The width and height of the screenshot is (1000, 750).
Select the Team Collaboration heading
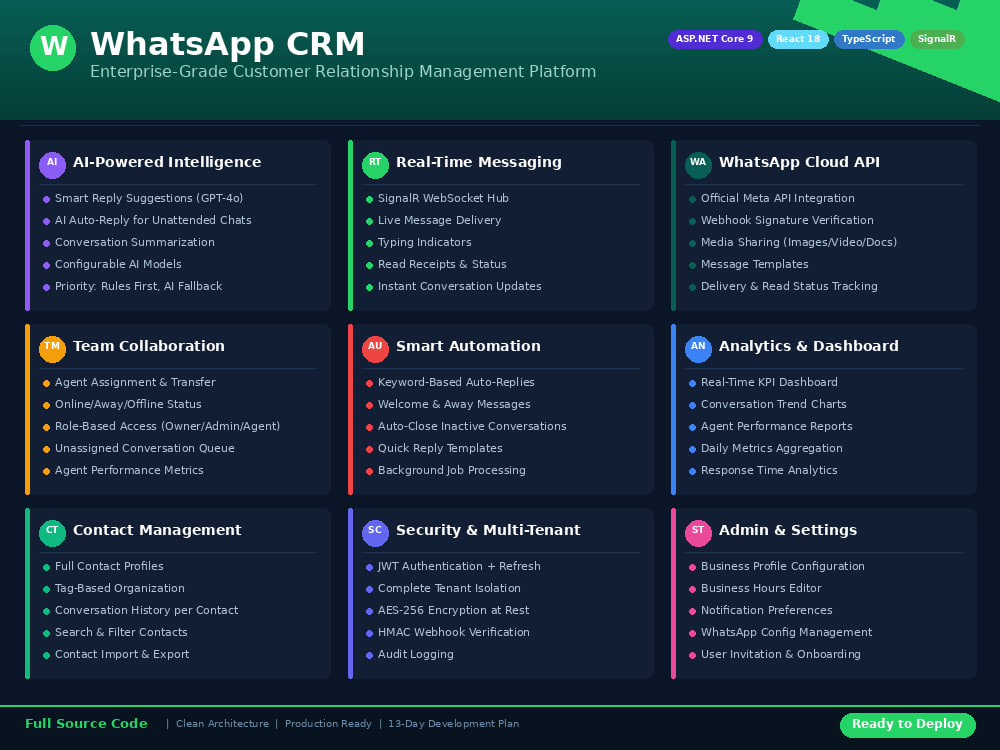[149, 346]
